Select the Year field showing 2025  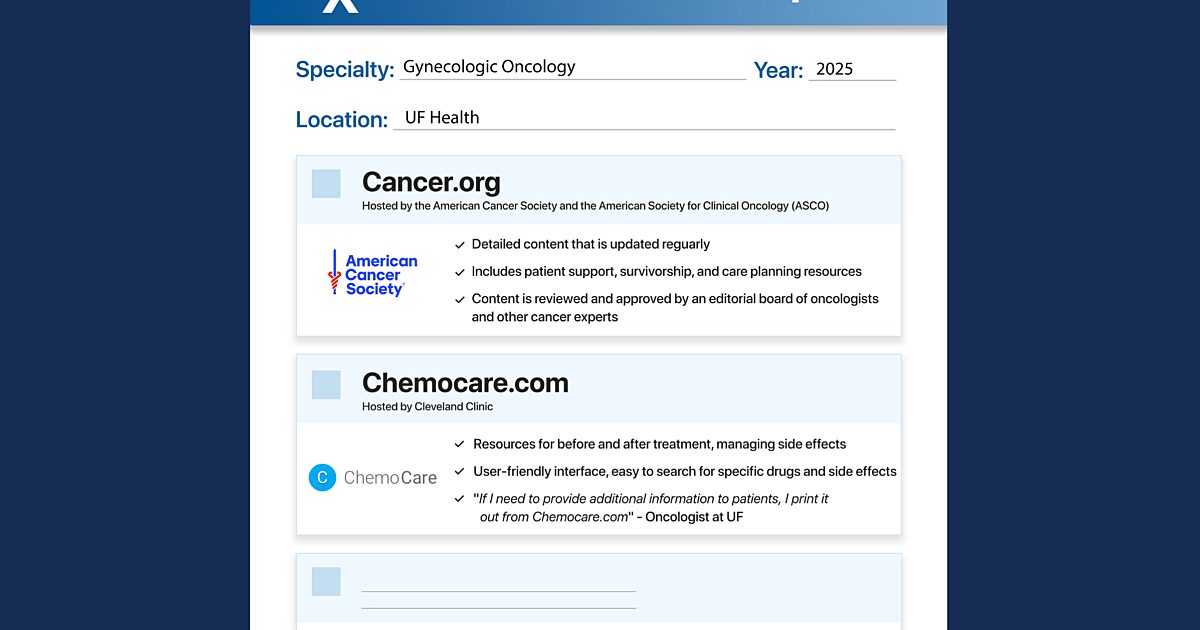click(x=851, y=69)
